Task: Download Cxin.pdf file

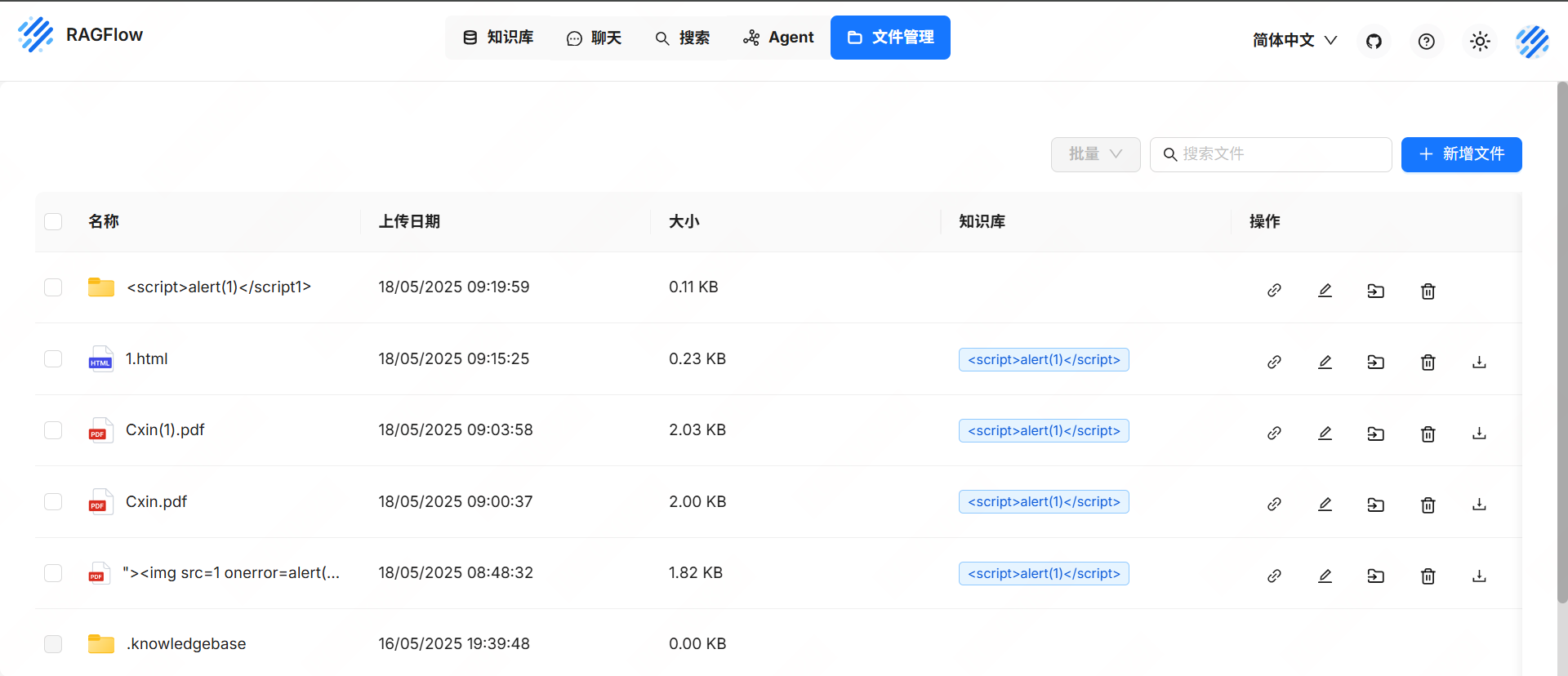Action: (1479, 505)
